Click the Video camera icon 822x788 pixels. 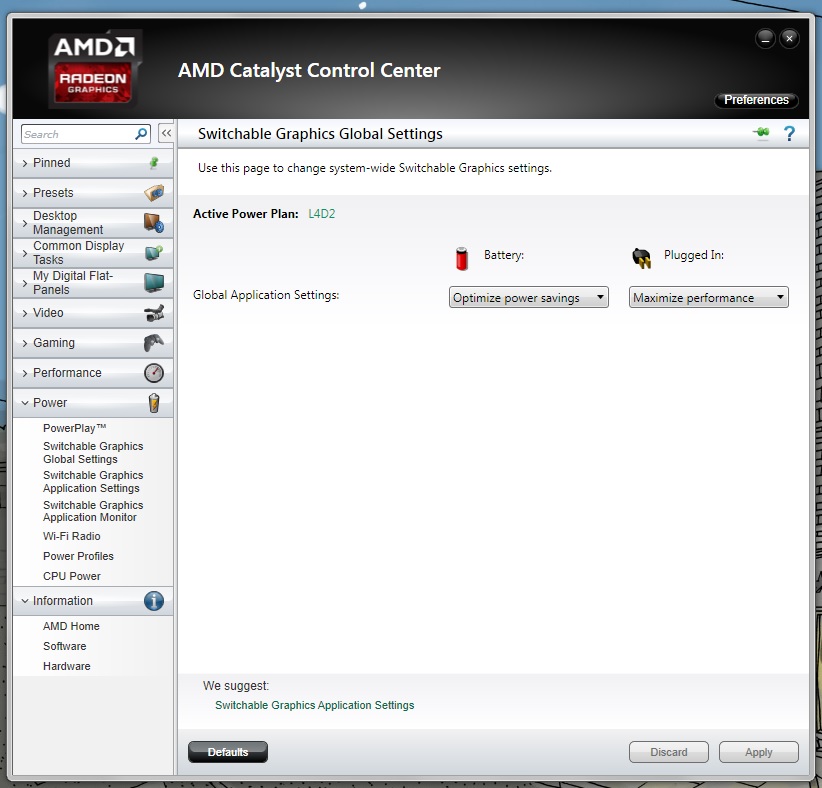(x=154, y=313)
